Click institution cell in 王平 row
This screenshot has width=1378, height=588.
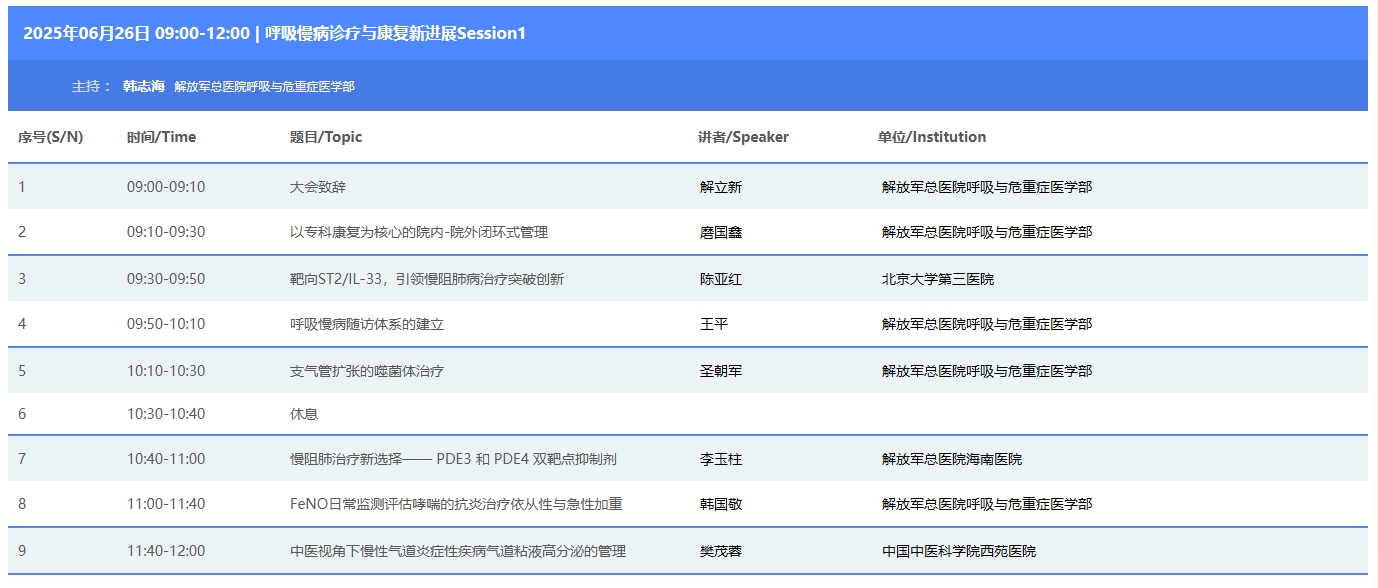(987, 324)
